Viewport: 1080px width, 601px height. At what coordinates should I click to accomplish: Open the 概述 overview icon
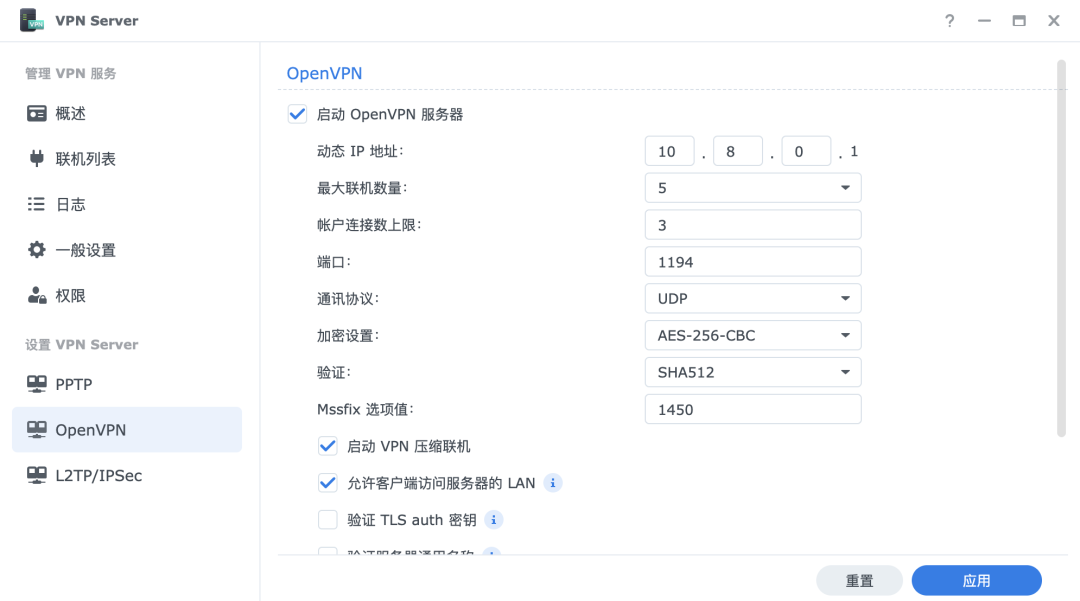click(37, 113)
